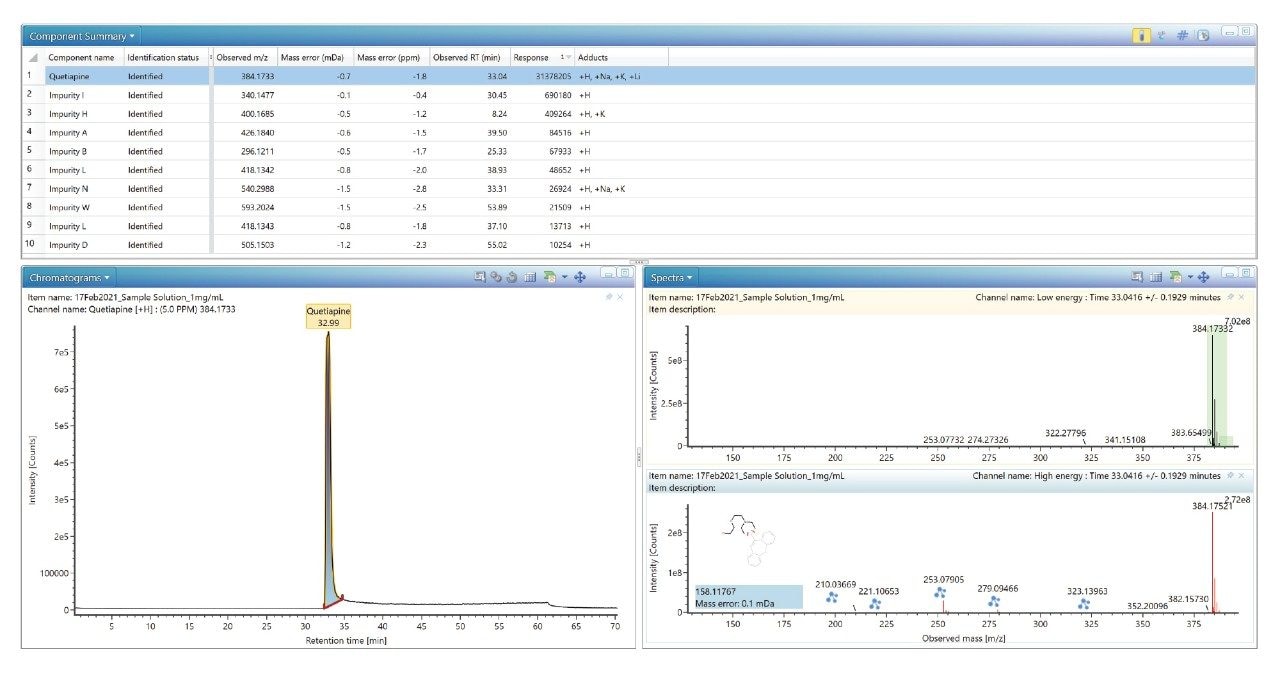Click the table grid icon in Spectra toolbar
The height and width of the screenshot is (675, 1280).
point(1155,277)
